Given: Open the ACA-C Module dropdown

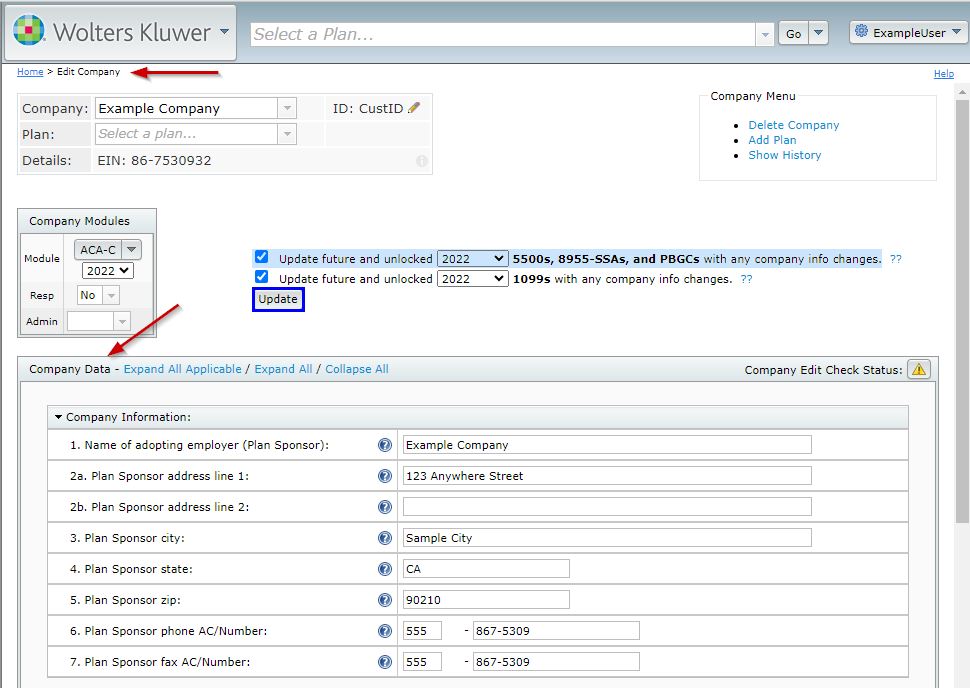Looking at the screenshot, I should point(132,249).
